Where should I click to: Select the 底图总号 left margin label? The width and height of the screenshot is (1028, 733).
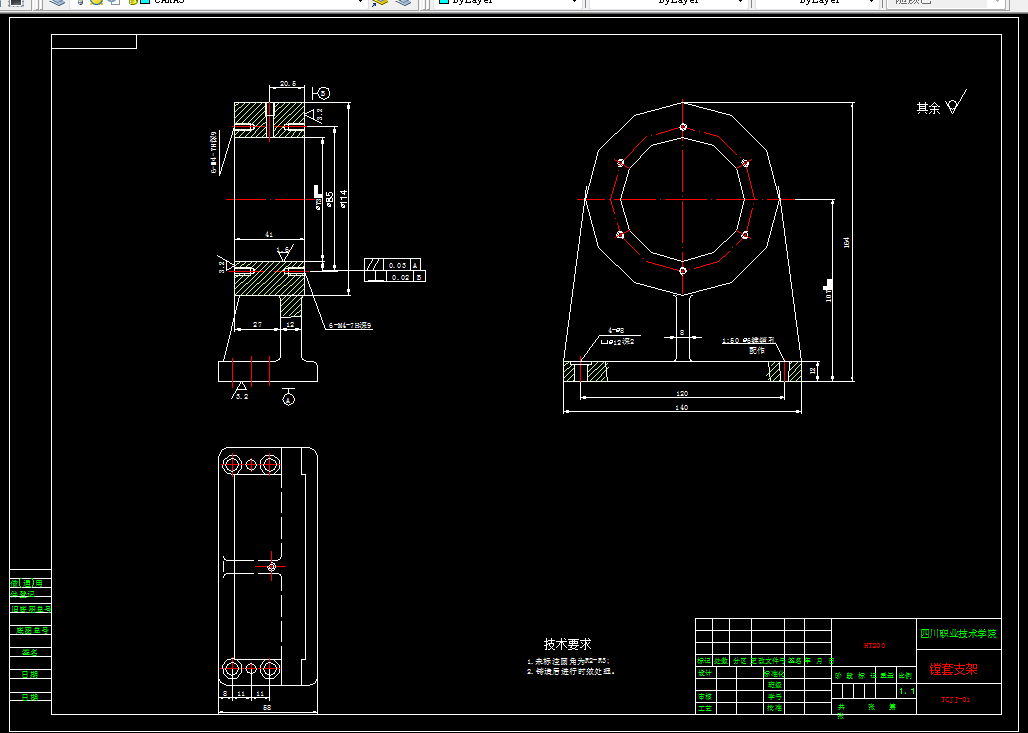click(x=32, y=631)
